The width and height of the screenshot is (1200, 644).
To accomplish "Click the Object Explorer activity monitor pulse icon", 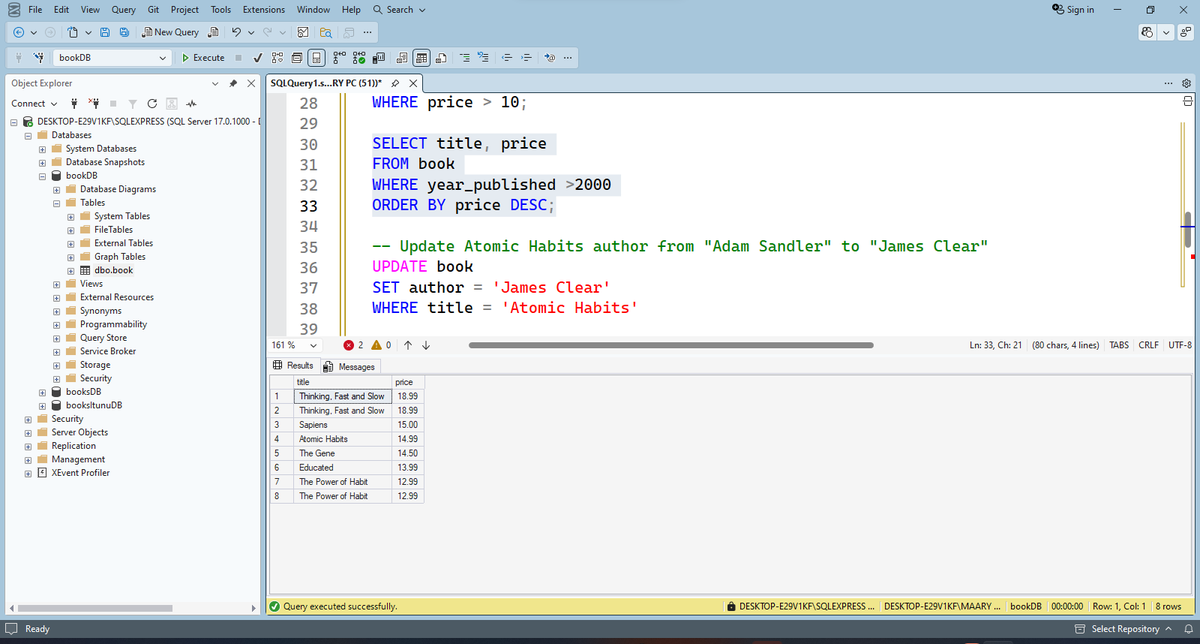I will [x=191, y=104].
